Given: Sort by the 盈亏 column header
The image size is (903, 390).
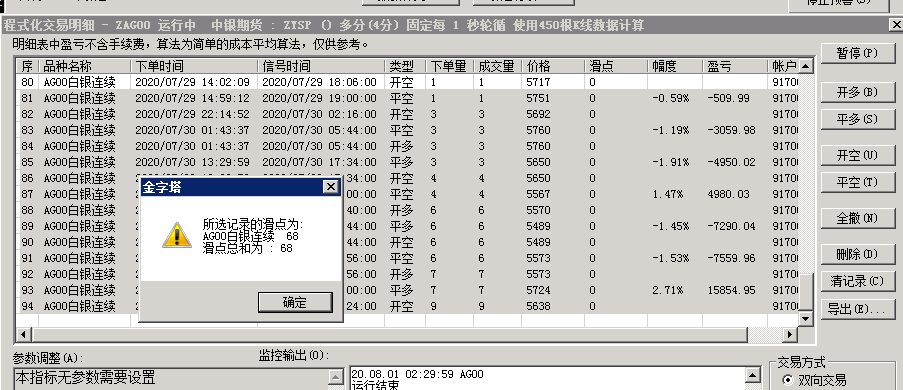Looking at the screenshot, I should click(x=735, y=66).
